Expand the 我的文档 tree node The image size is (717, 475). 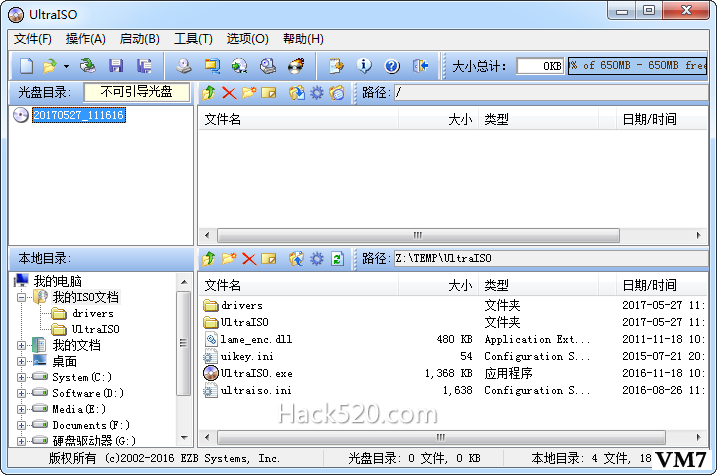[21, 345]
